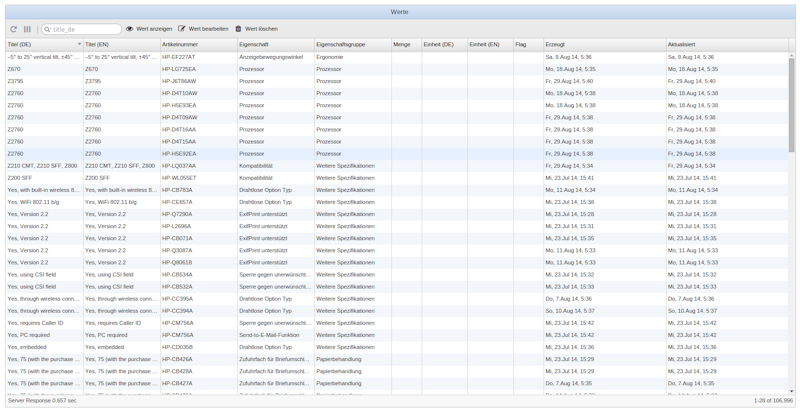This screenshot has height=411, width=800.
Task: Click the magnifier icon in search box
Action: 47,29
